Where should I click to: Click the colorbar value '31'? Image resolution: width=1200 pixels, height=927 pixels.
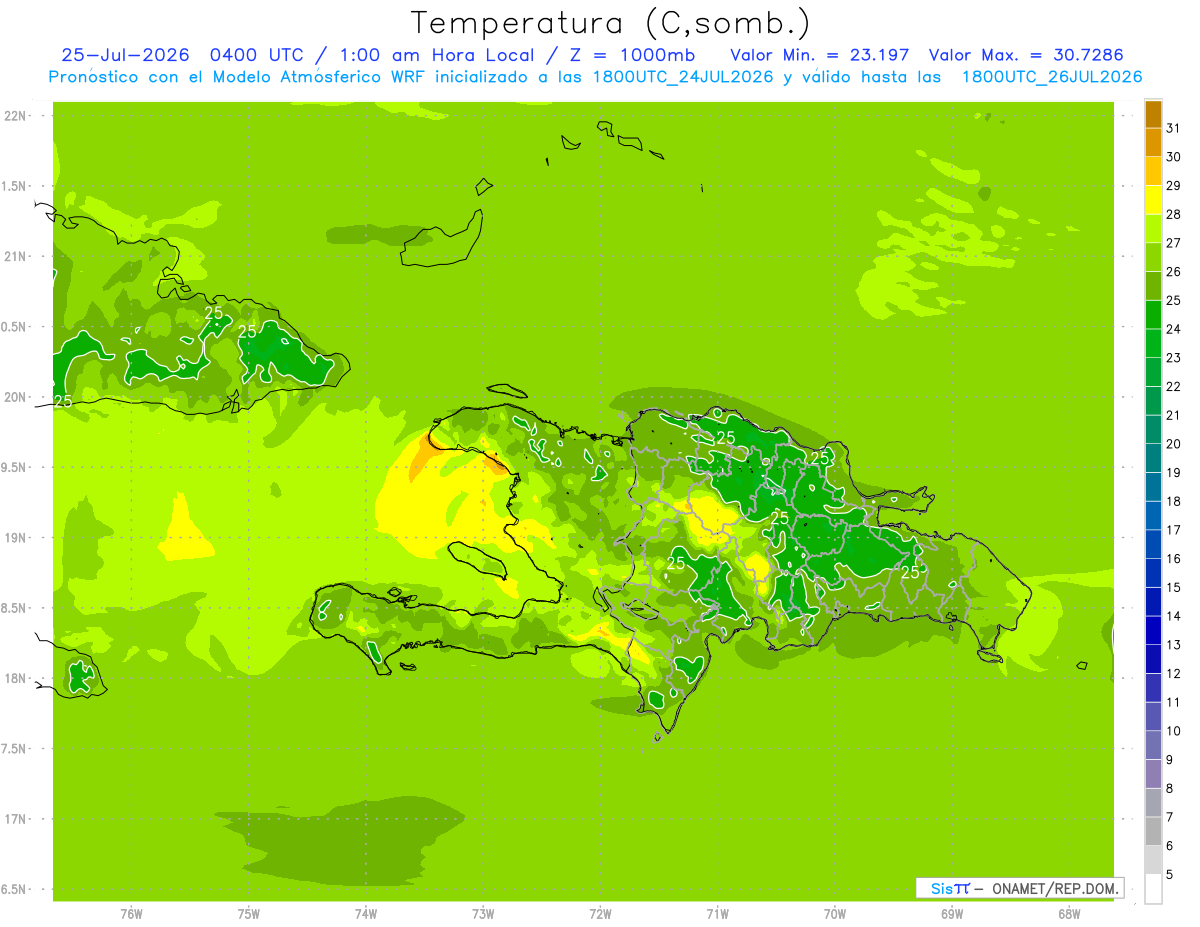tap(1174, 128)
